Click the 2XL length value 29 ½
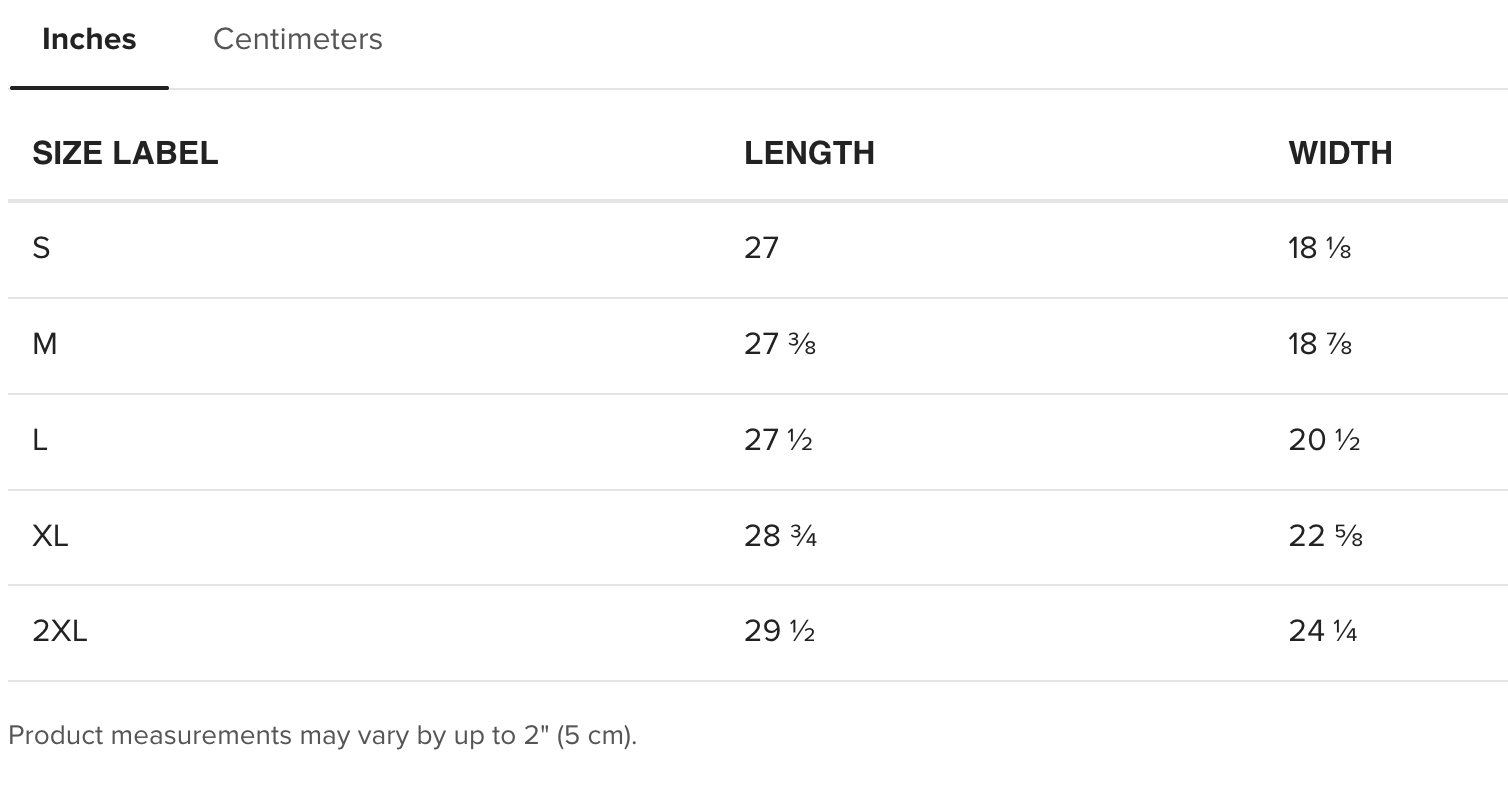Screen dimensions: 1508x798 click(779, 631)
